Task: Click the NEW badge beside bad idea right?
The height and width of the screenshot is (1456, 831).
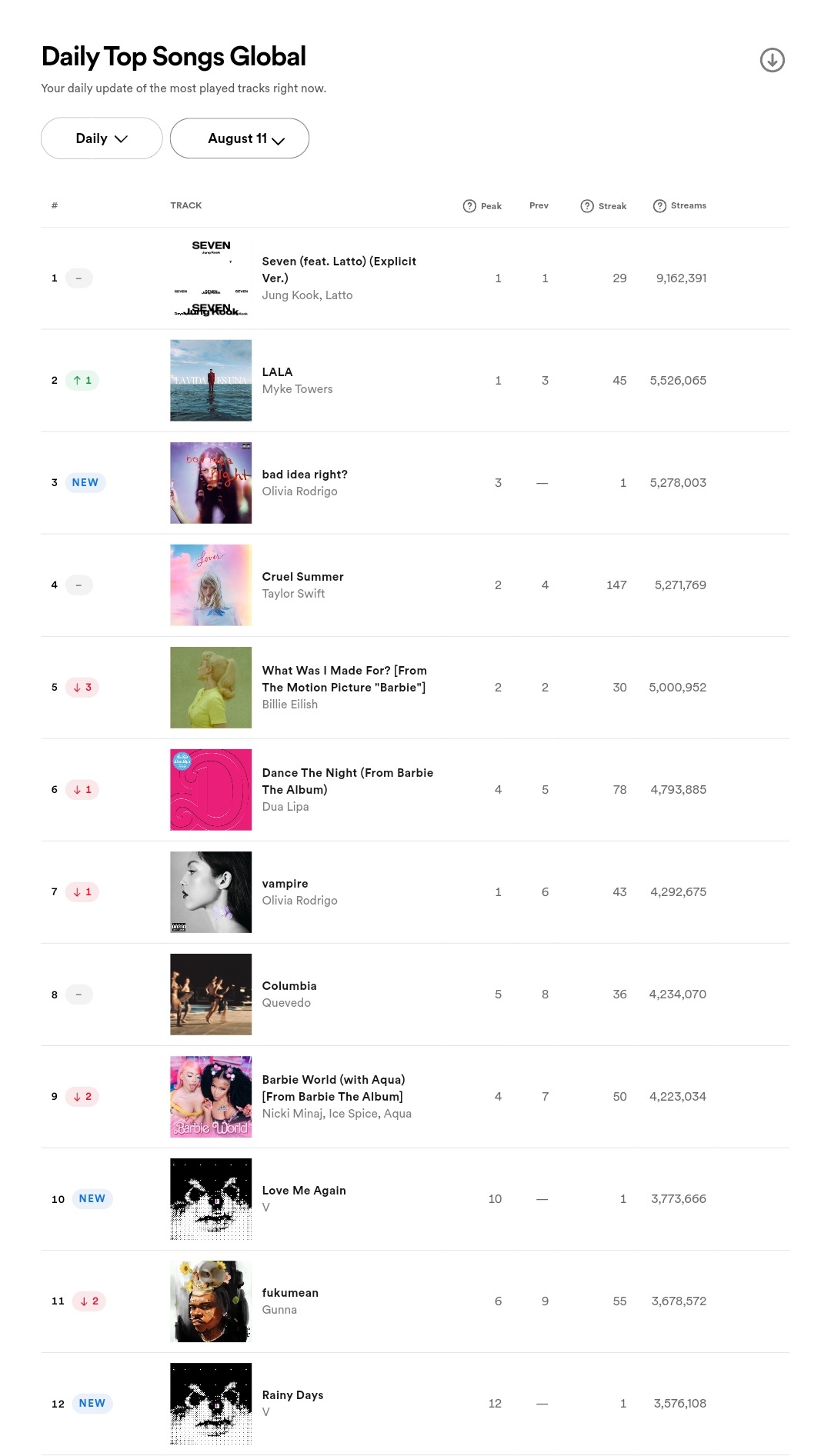Action: 85,483
